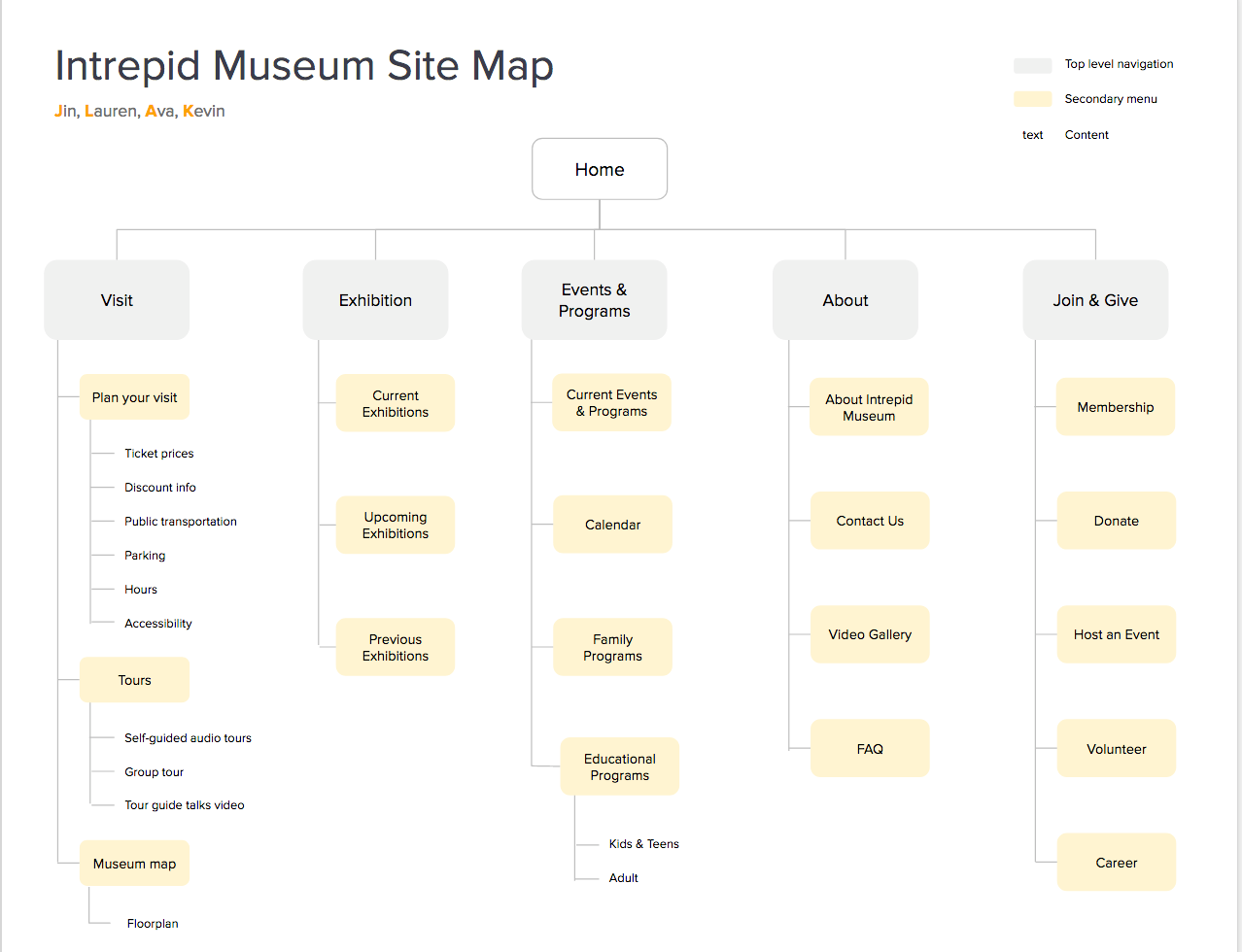The height and width of the screenshot is (952, 1242).
Task: Open the Host an Event box
Action: (x=1117, y=634)
